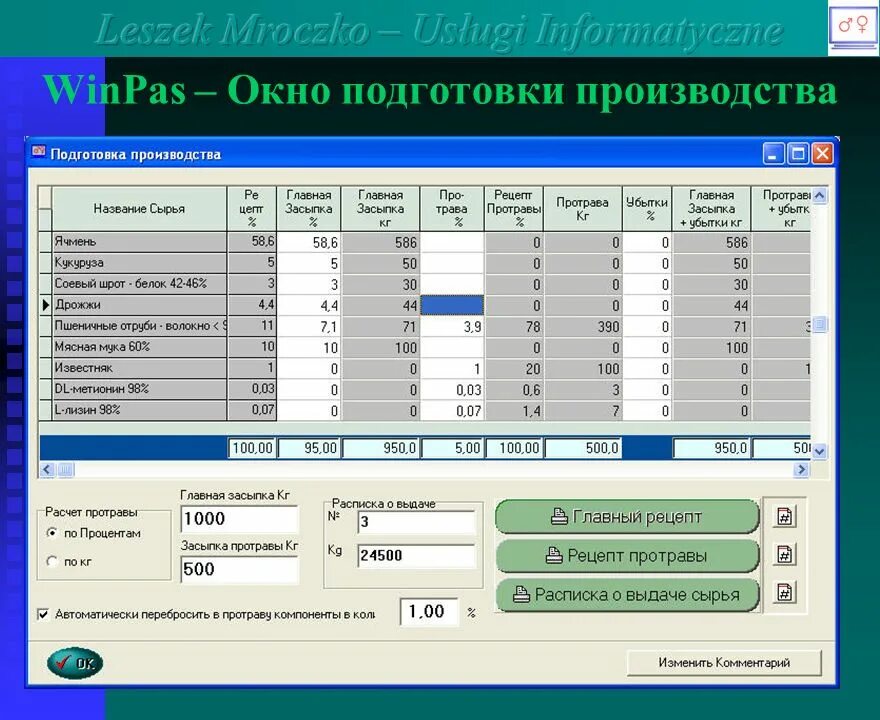Click the highlighted Протрава % cell in Дрожжи row
The image size is (880, 720).
pyautogui.click(x=452, y=305)
